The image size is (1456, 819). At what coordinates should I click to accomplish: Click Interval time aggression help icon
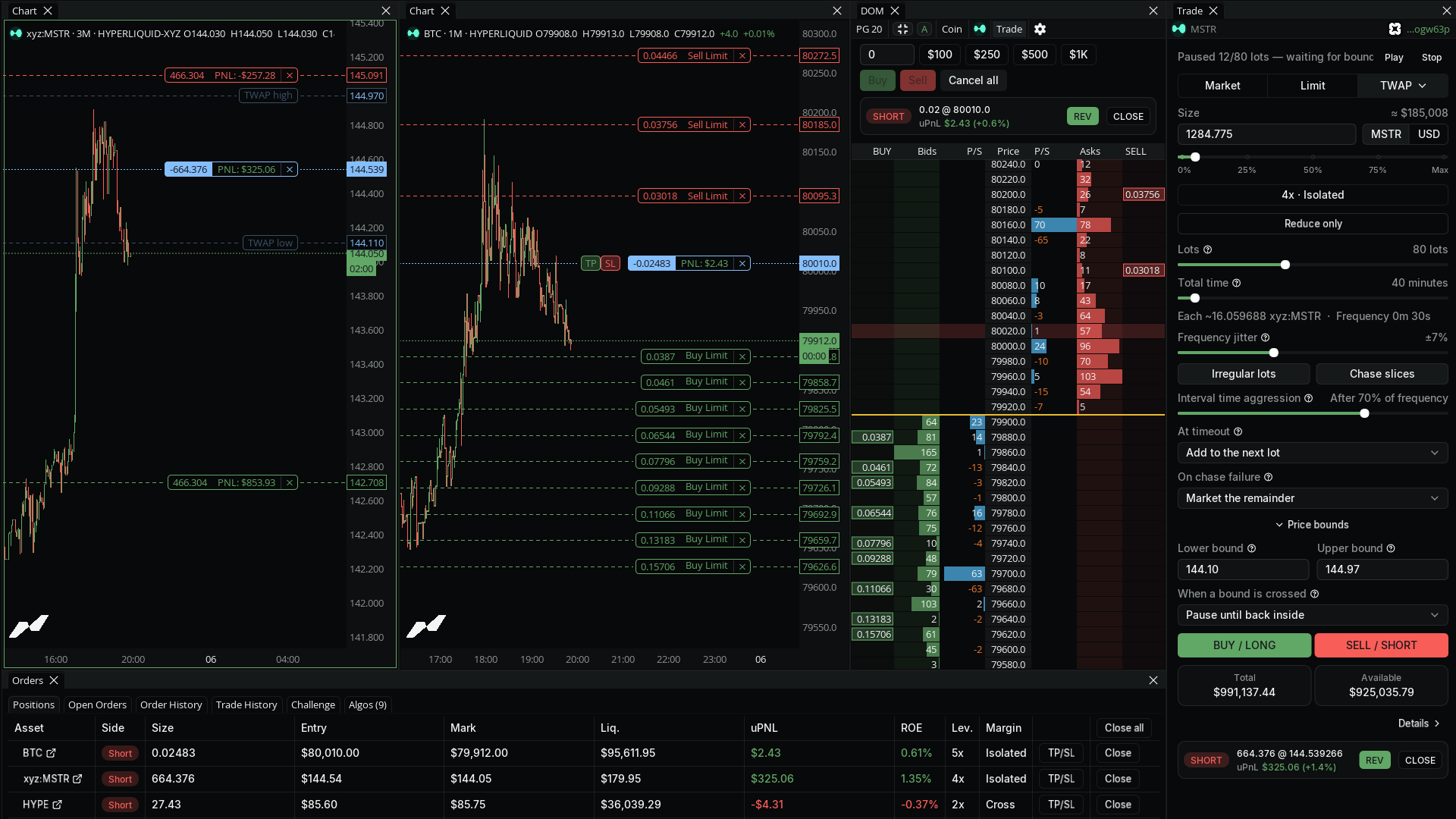[1309, 398]
